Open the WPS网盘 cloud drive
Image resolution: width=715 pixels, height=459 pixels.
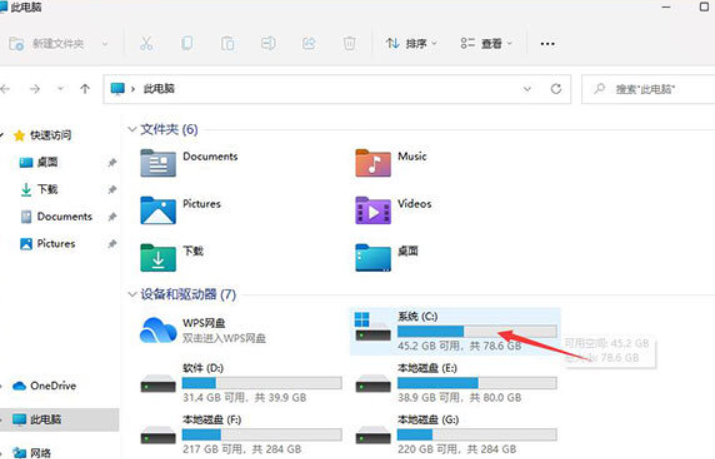(x=158, y=330)
